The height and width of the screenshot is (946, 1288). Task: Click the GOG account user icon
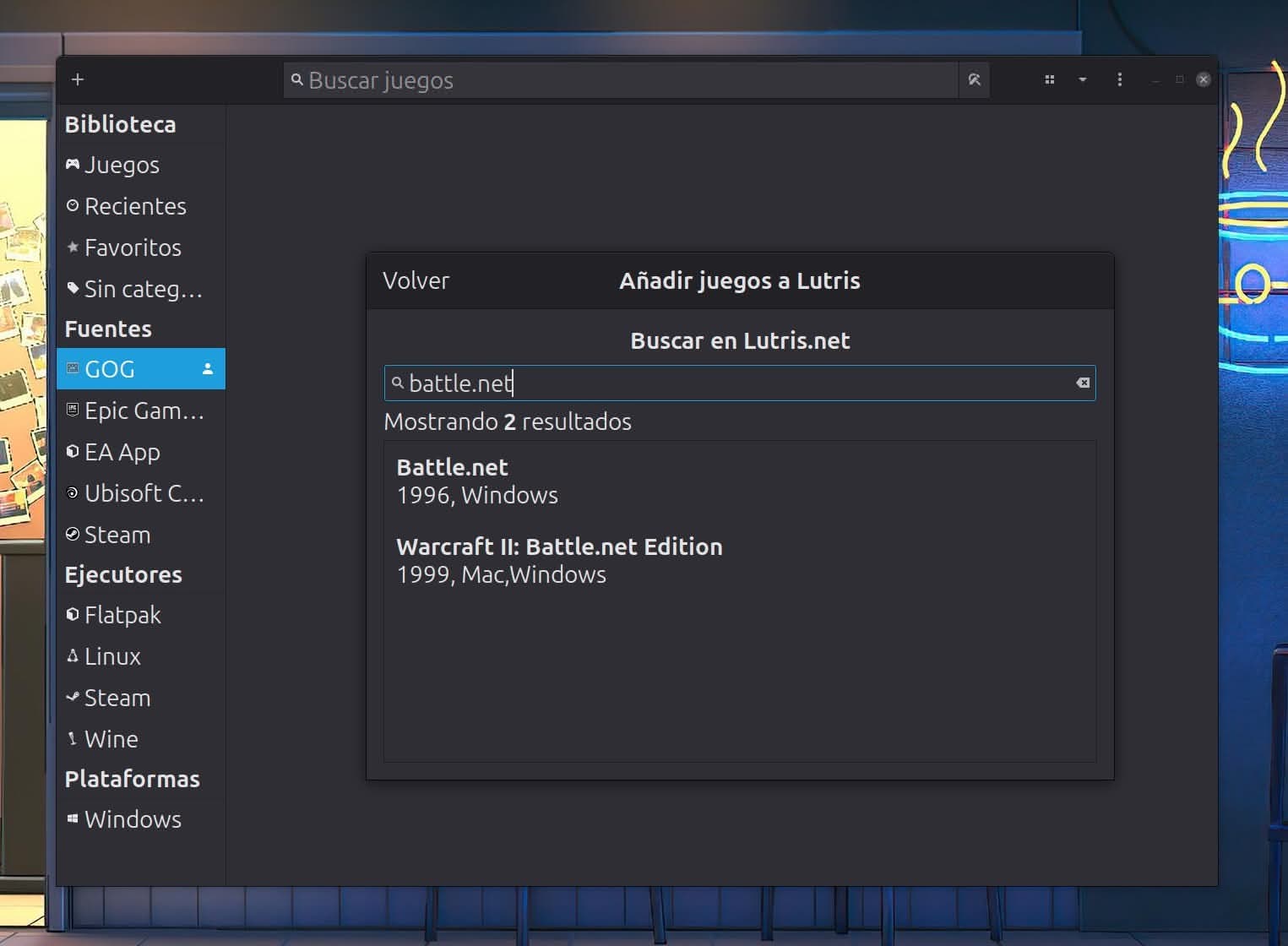[x=207, y=368]
